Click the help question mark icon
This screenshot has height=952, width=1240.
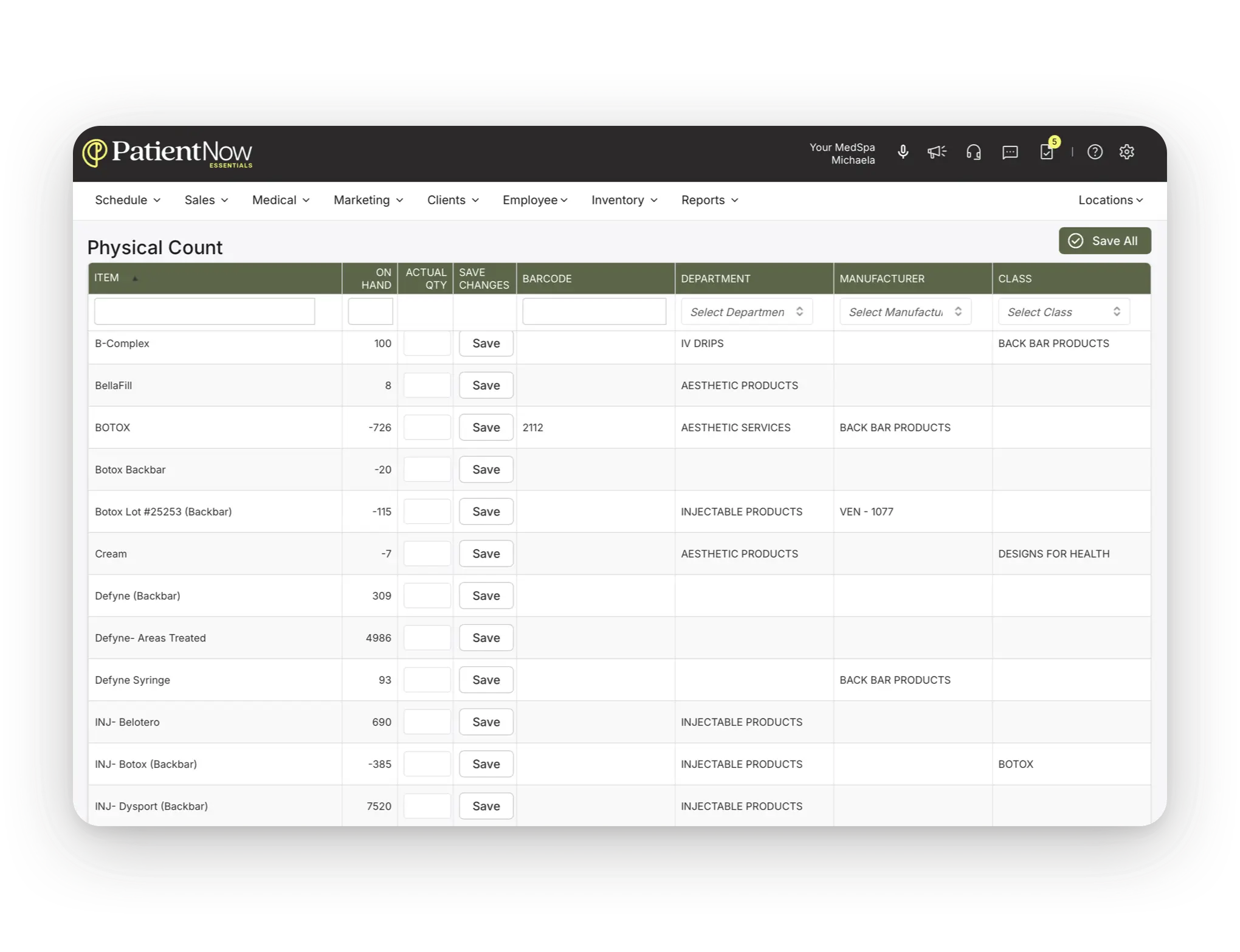tap(1095, 152)
